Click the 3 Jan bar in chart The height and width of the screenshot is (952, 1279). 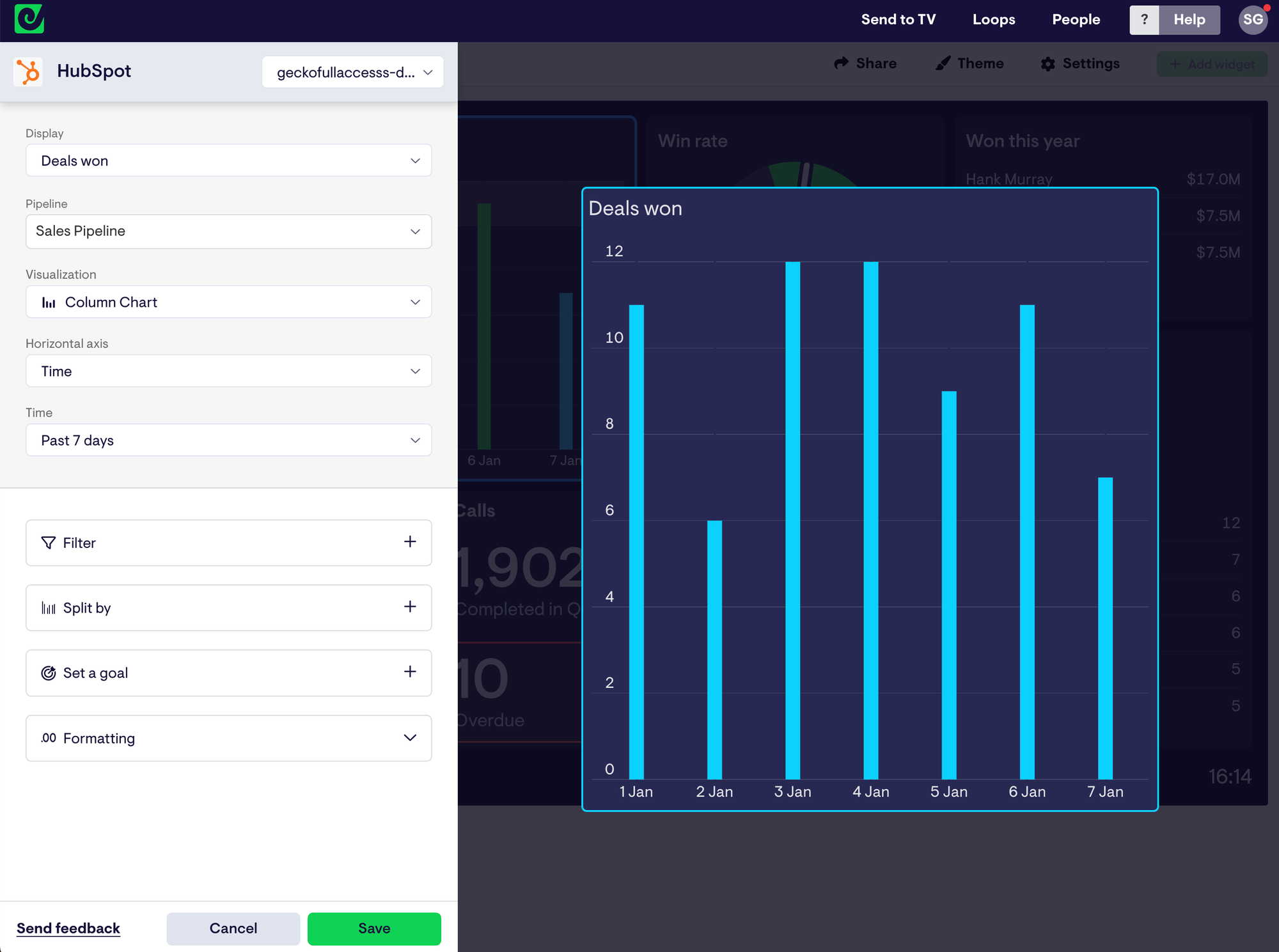(x=792, y=519)
